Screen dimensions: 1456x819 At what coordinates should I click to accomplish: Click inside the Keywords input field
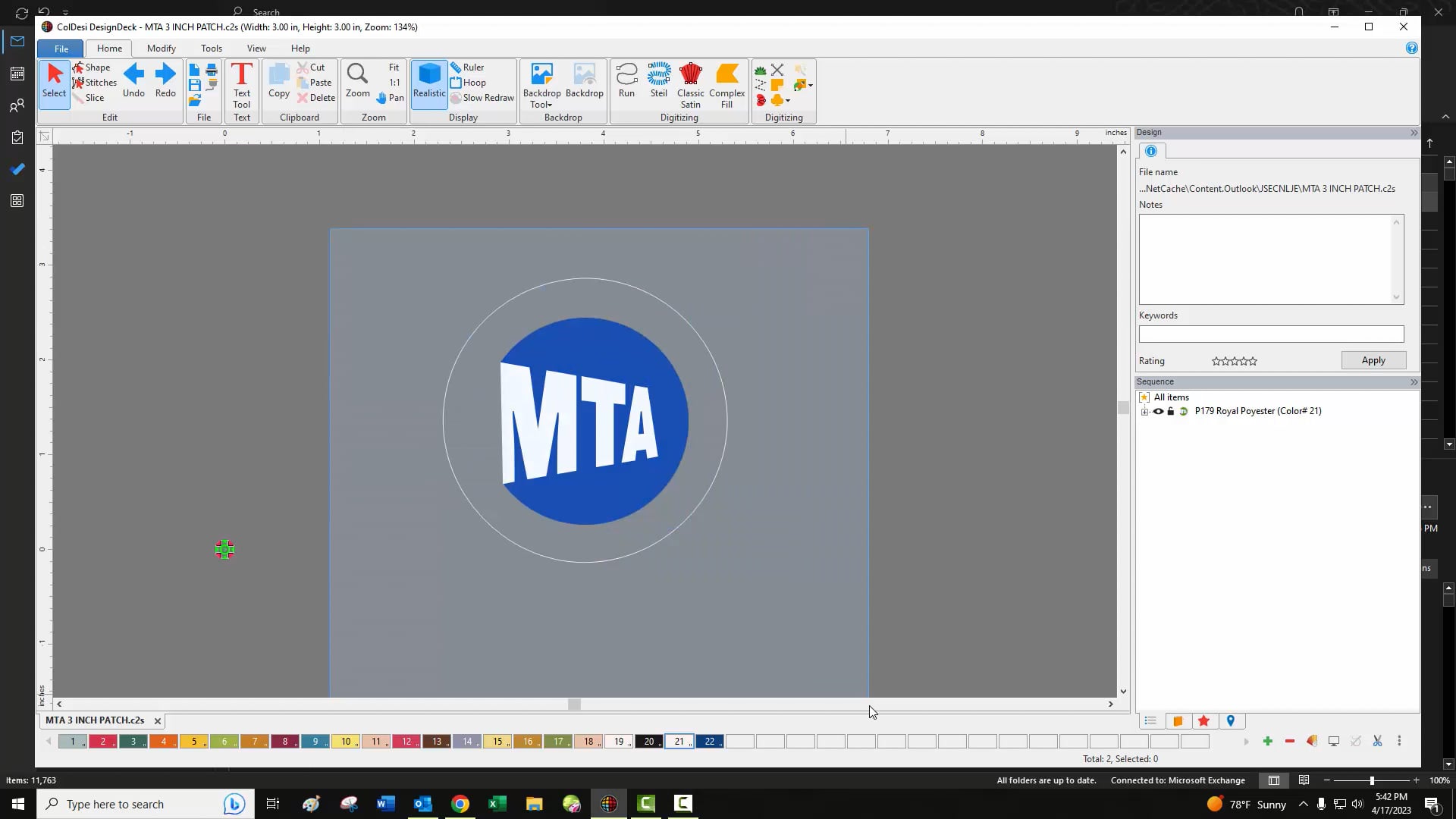pyautogui.click(x=1269, y=334)
